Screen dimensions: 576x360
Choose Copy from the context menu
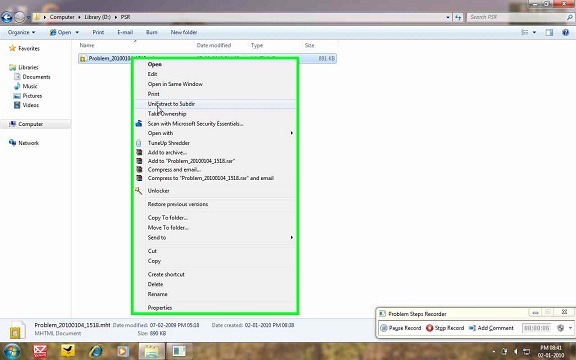(x=154, y=261)
